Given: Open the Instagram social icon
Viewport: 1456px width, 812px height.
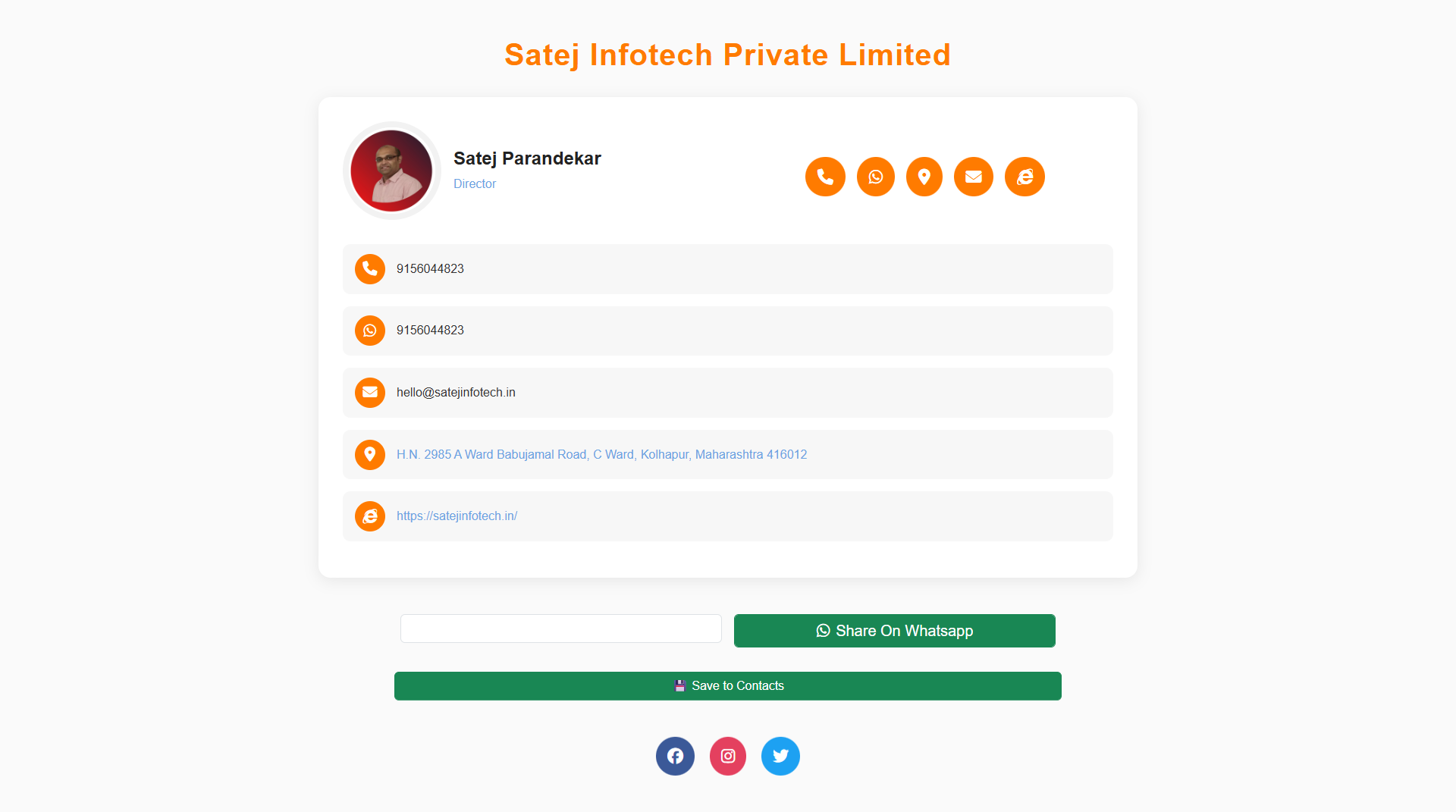Looking at the screenshot, I should click(728, 756).
